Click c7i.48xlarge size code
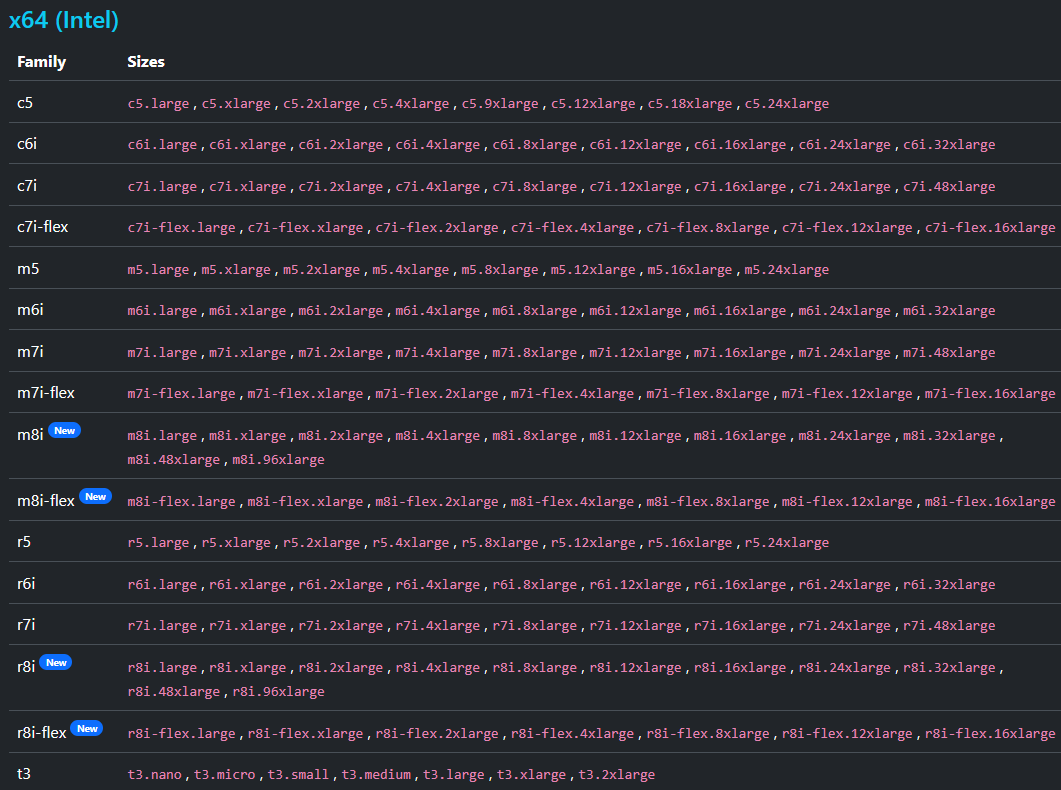Image resolution: width=1061 pixels, height=790 pixels. 949,187
